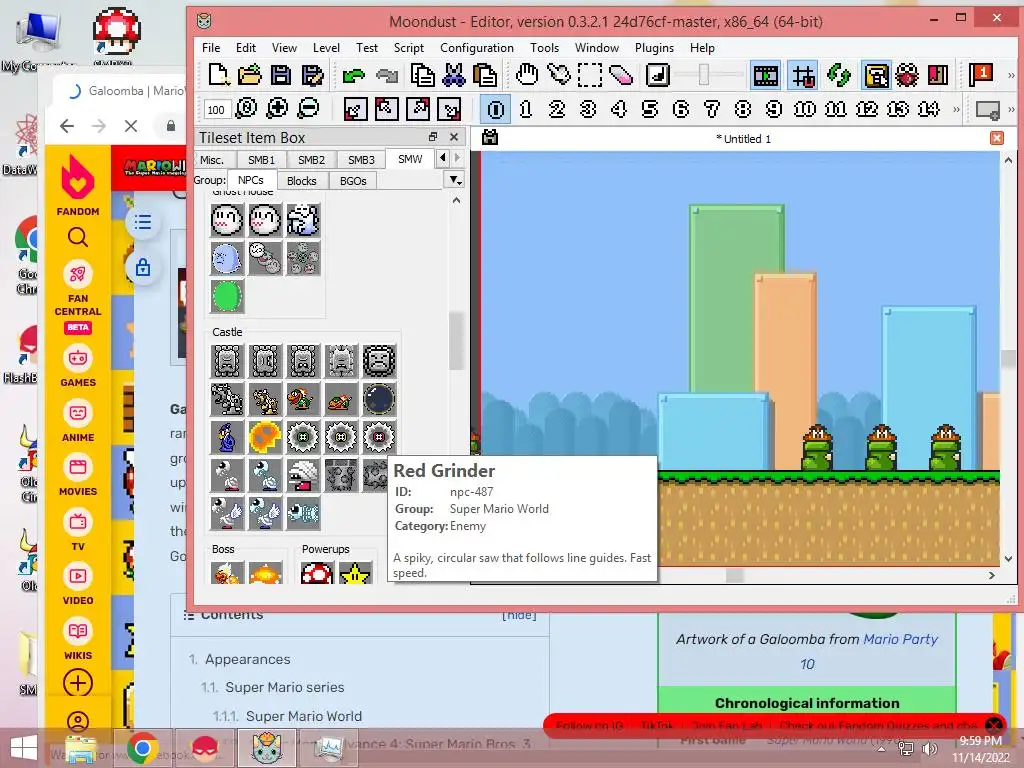Image resolution: width=1024 pixels, height=768 pixels.
Task: Switch to the SMB3 tileset tab
Action: pyautogui.click(x=360, y=160)
